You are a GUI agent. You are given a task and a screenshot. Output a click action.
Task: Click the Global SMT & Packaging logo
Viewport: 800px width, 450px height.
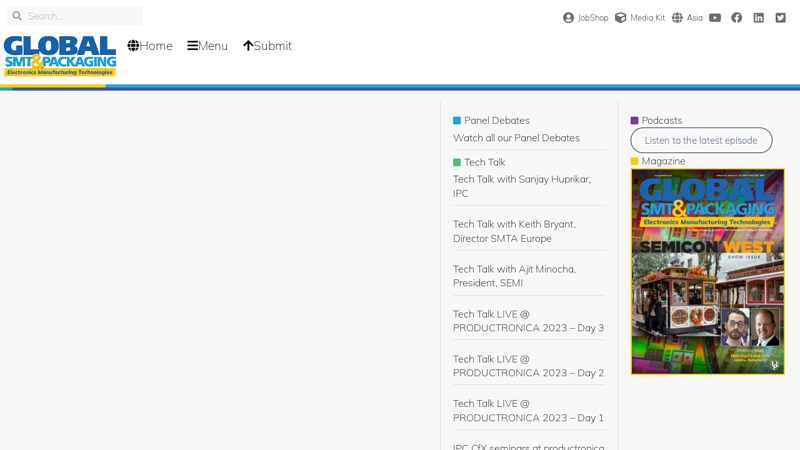click(x=60, y=56)
